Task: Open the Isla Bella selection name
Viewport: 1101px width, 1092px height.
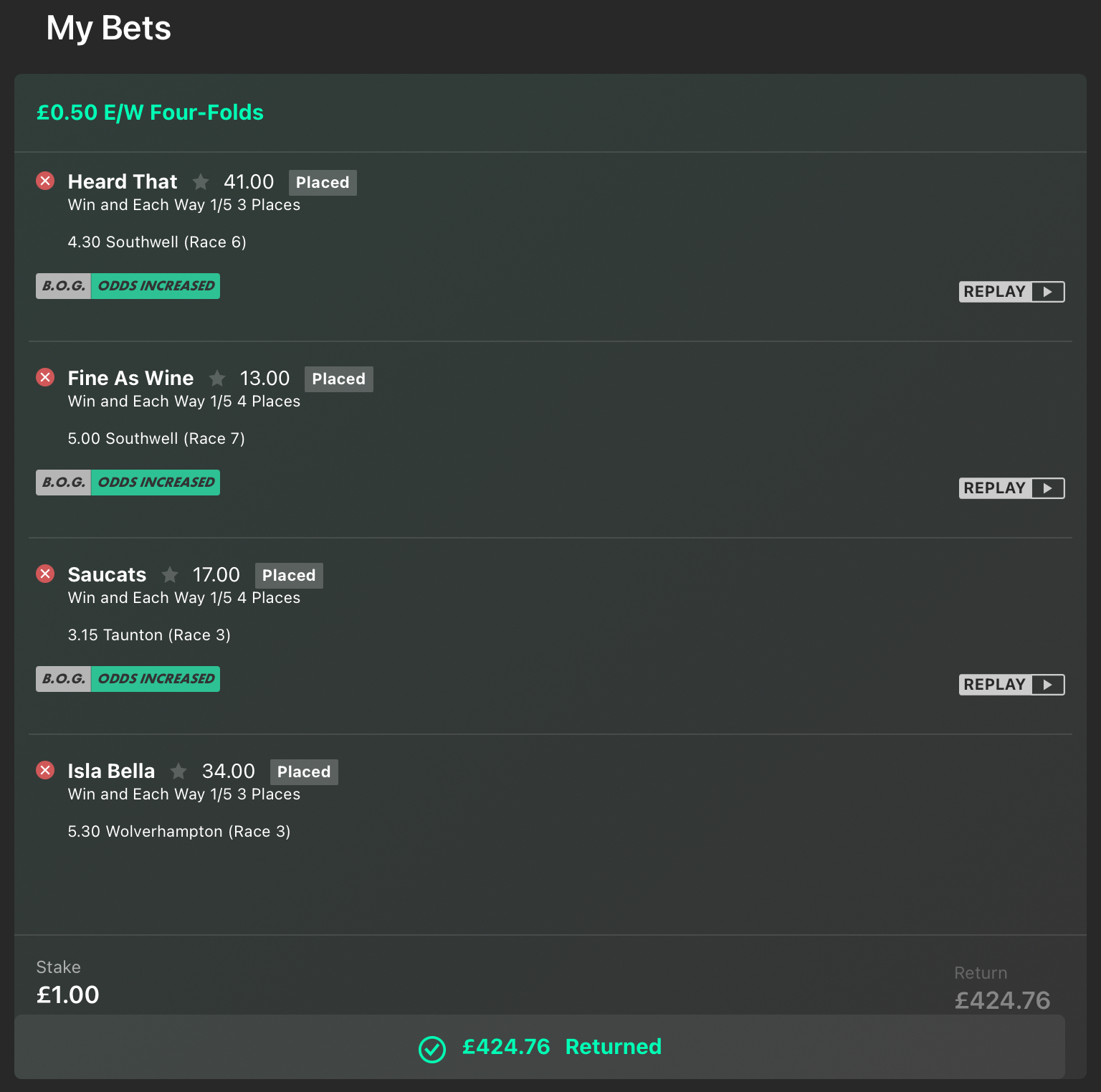Action: point(111,771)
